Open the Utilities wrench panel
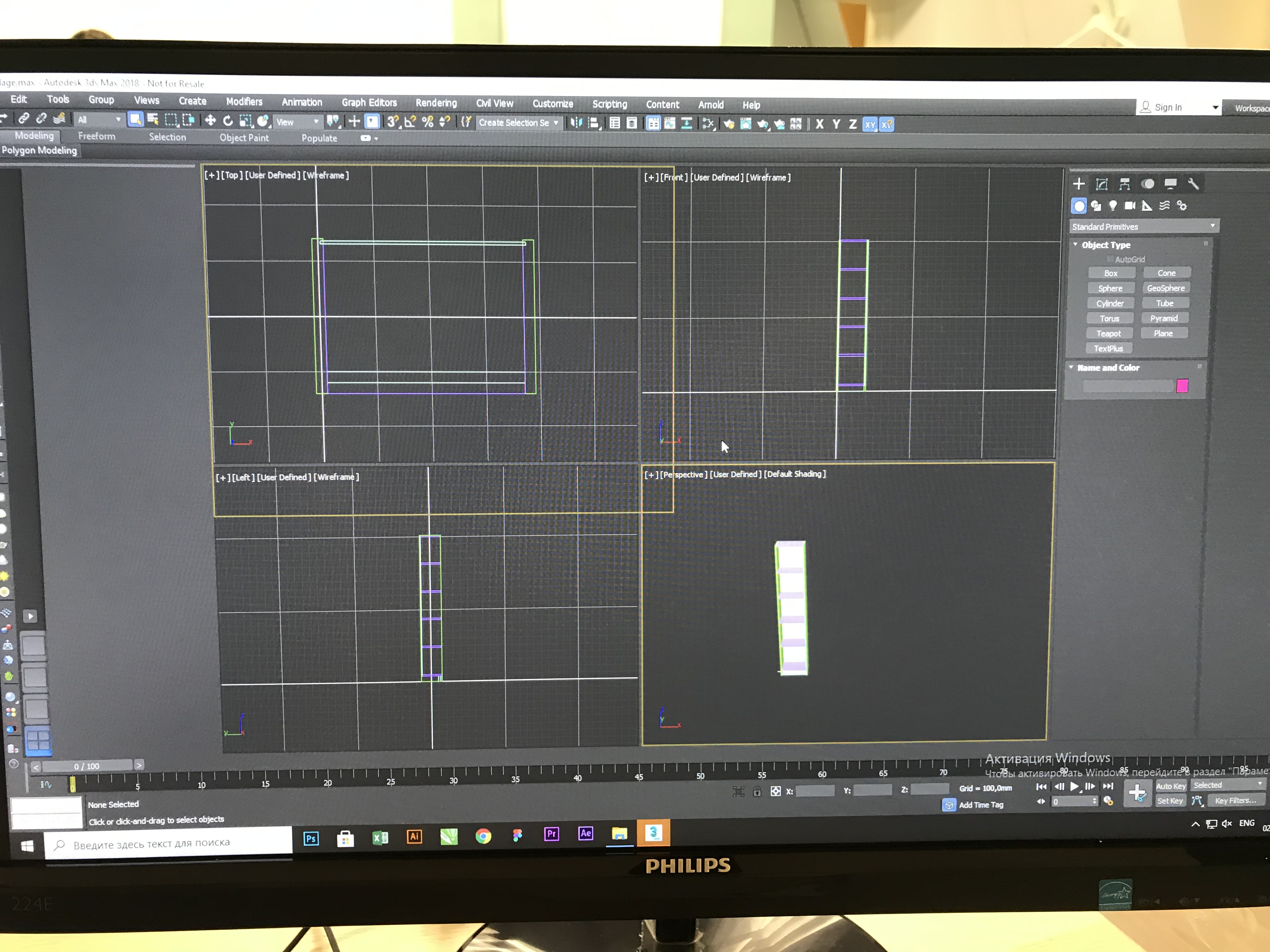The image size is (1270, 952). [x=1193, y=184]
